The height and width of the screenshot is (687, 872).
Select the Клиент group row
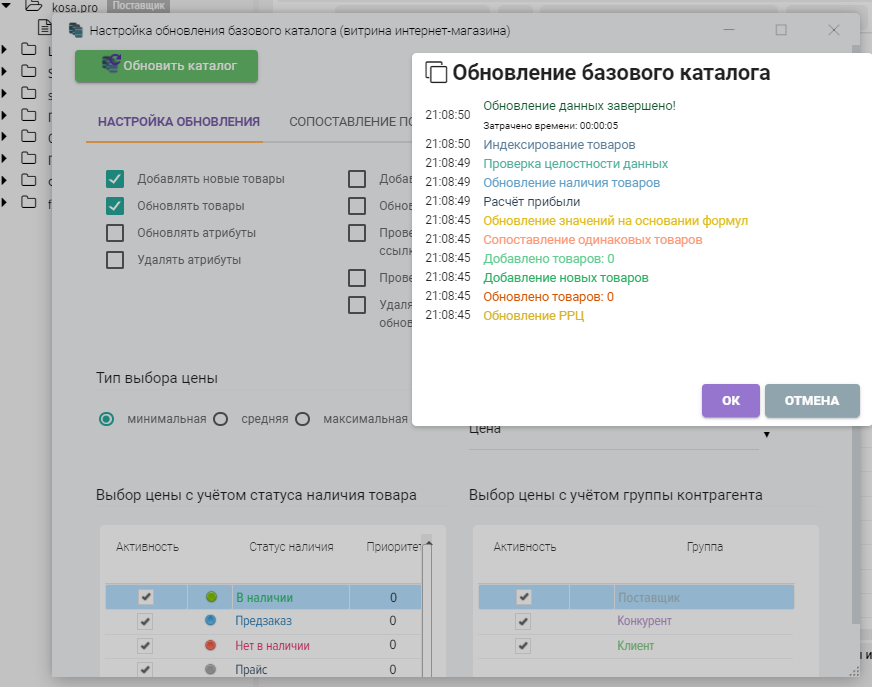(x=636, y=646)
